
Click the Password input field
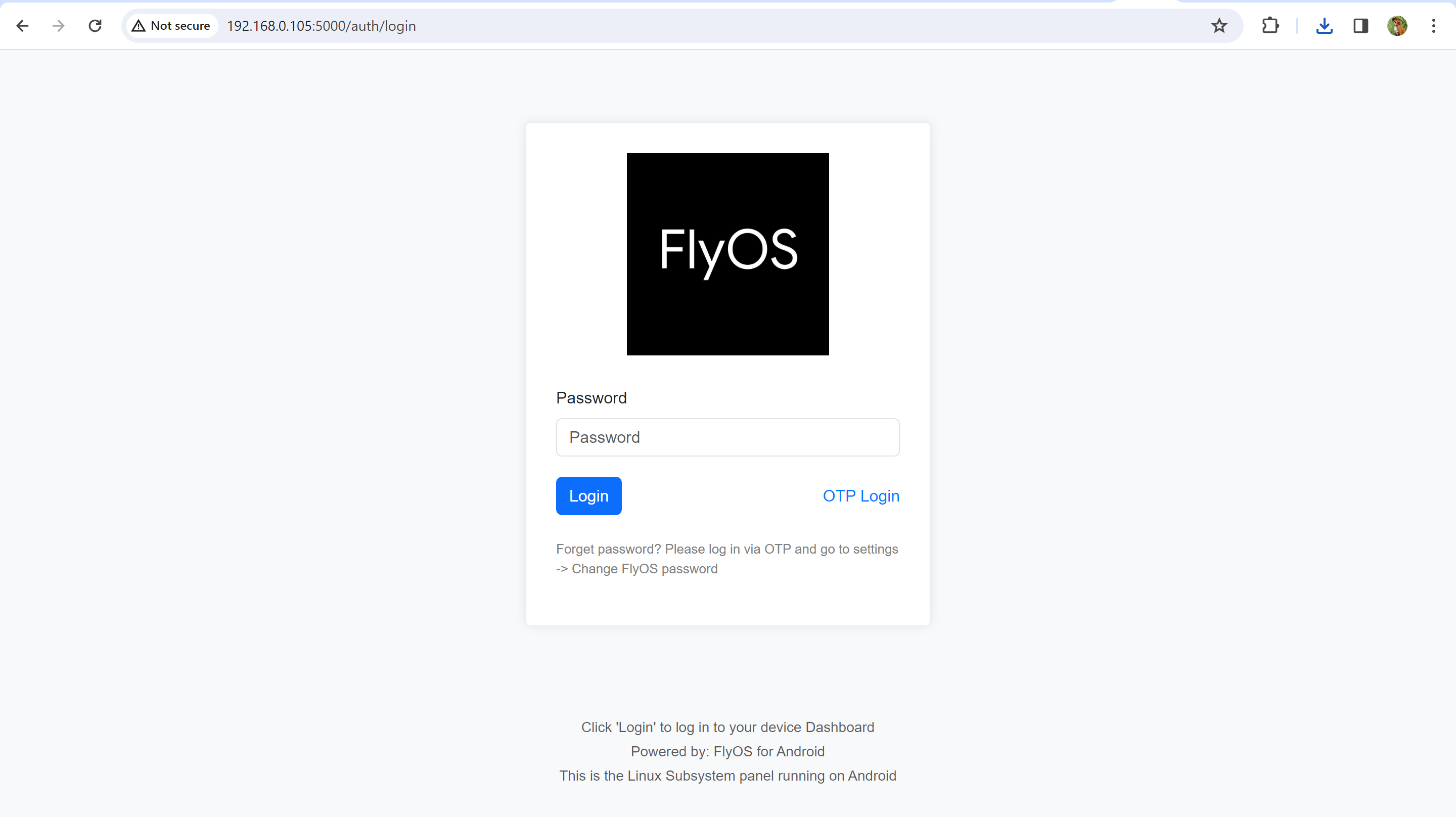point(727,437)
